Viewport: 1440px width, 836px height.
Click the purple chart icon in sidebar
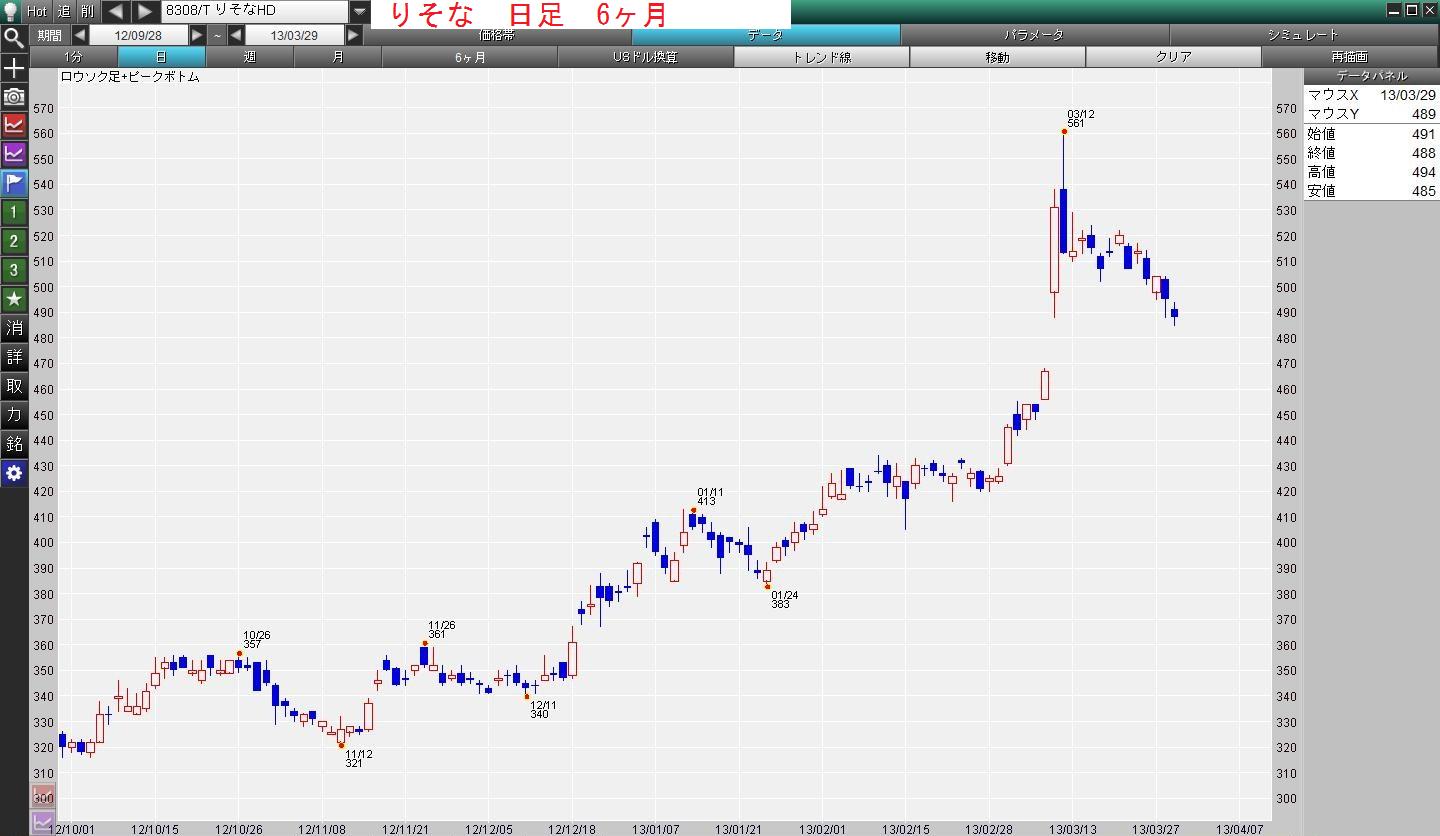(14, 154)
